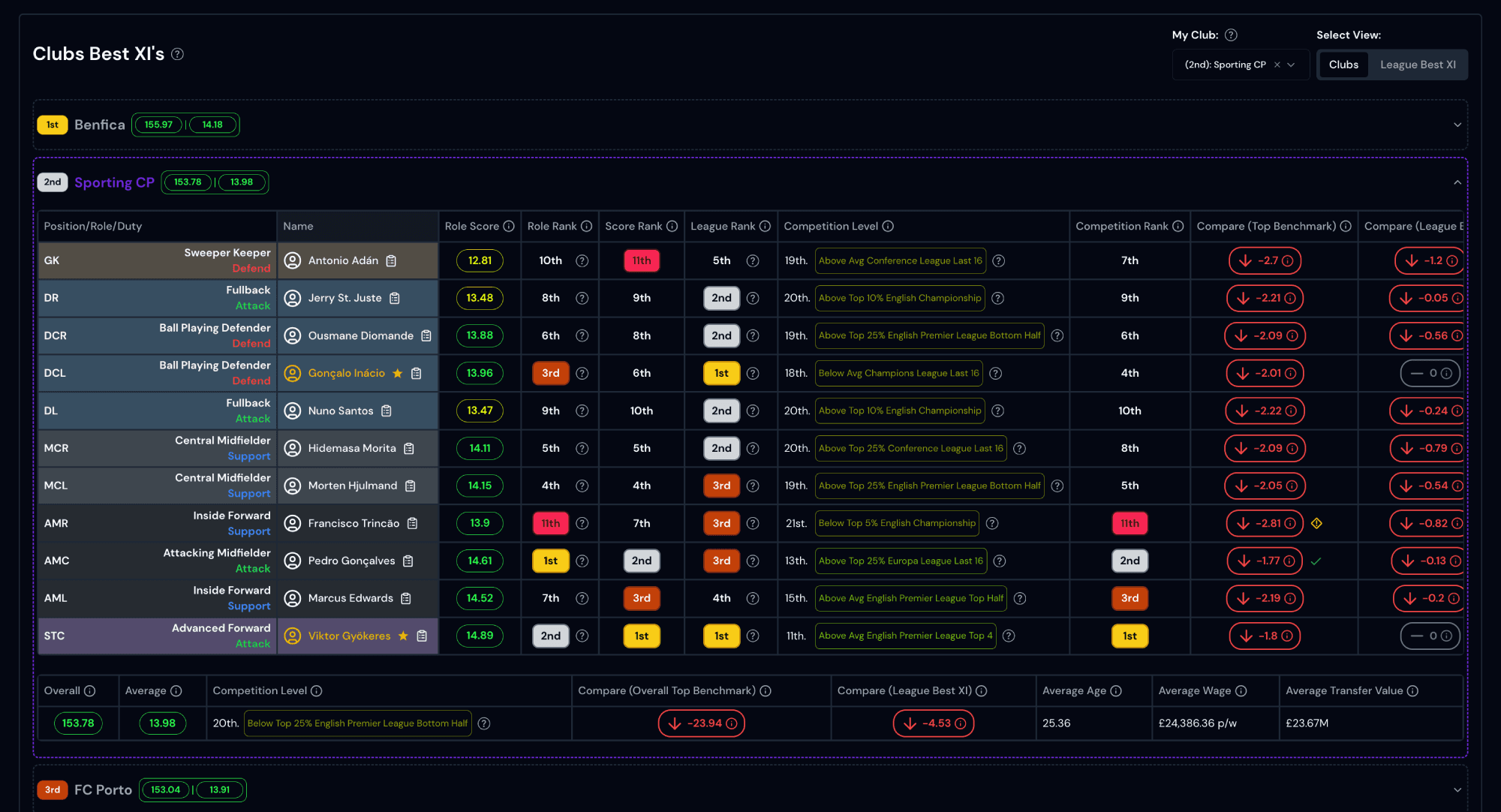This screenshot has width=1501, height=812.
Task: Open Ousmane Diomande's clipboard report icon
Action: (426, 335)
